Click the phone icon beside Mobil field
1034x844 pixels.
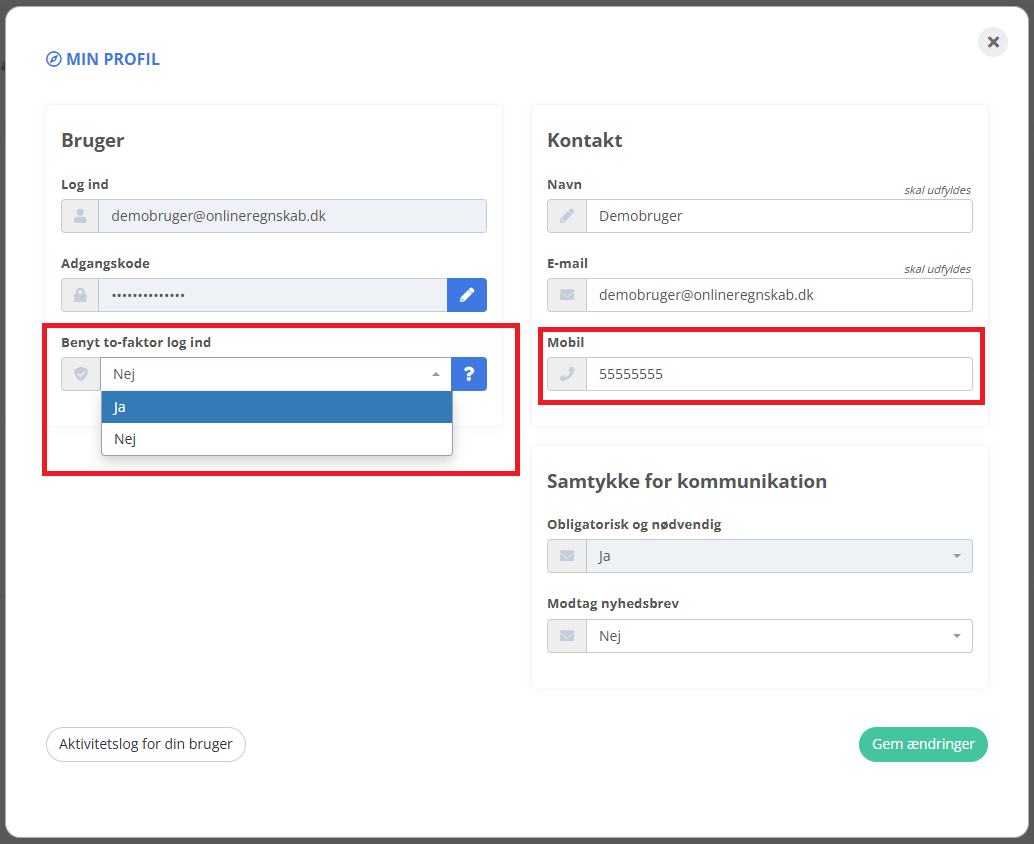567,374
